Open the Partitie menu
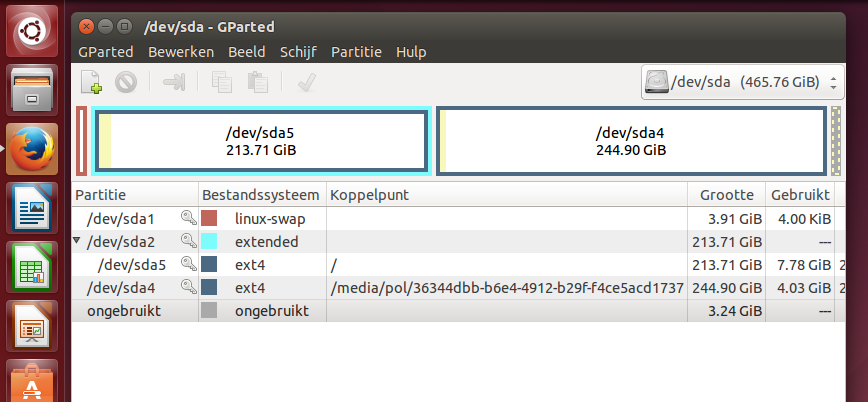868x402 pixels. [x=357, y=52]
